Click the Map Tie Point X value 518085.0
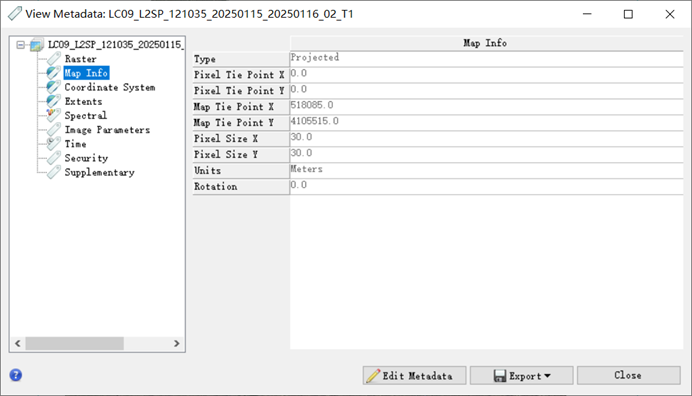The image size is (692, 396). pyautogui.click(x=486, y=106)
